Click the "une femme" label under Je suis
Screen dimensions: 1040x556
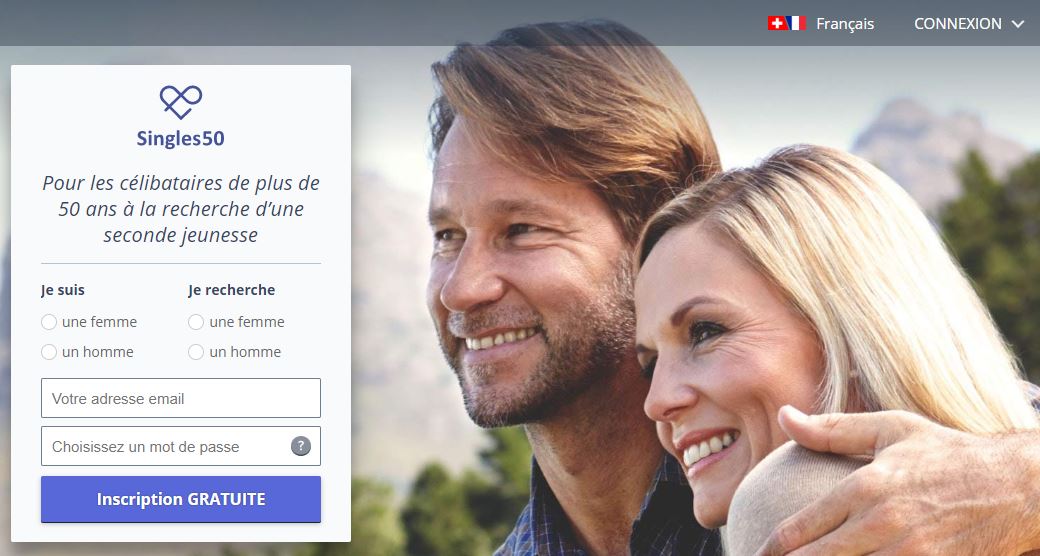pos(99,322)
